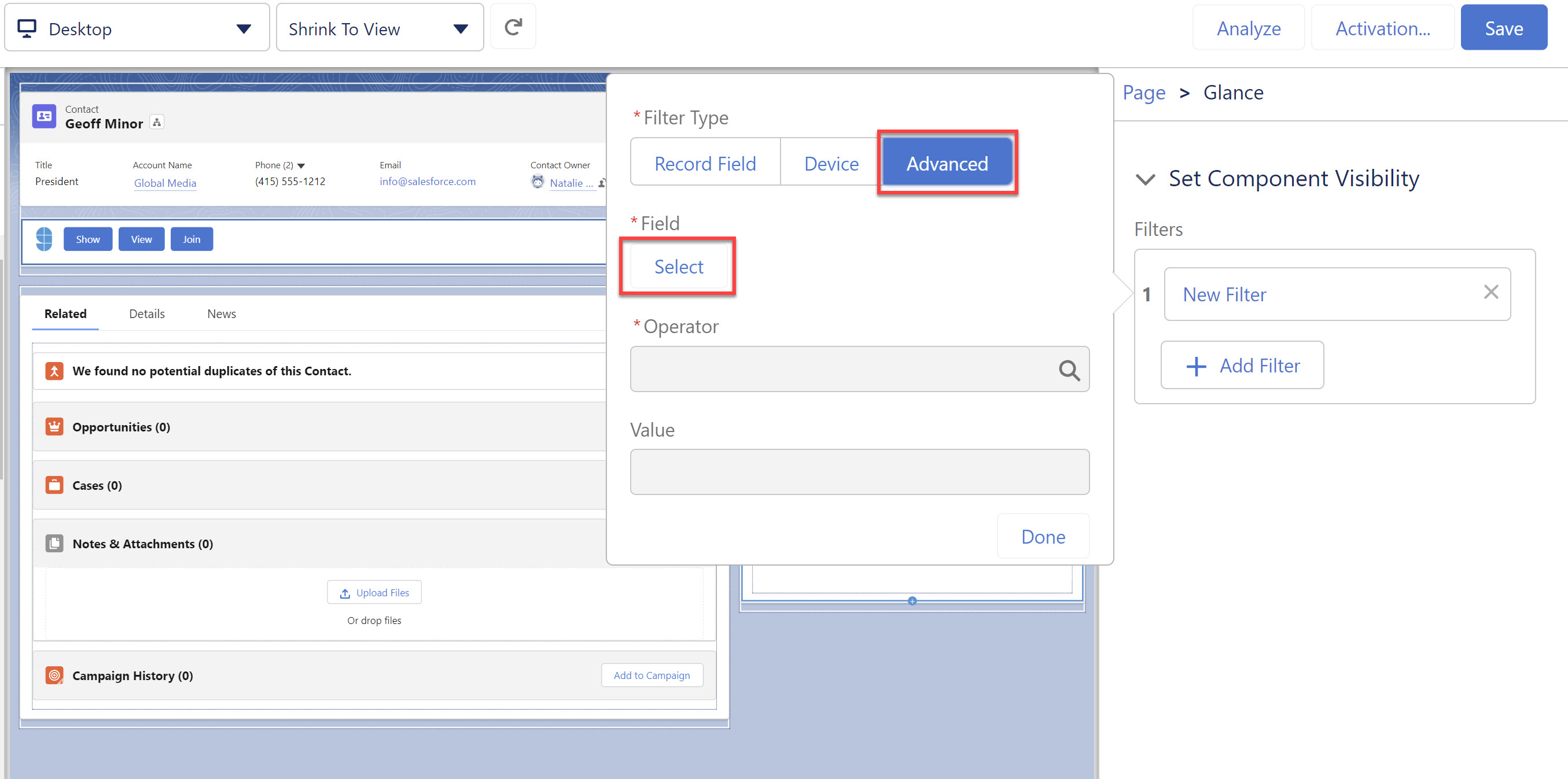Remove New Filter with the X icon
The width and height of the screenshot is (1568, 779).
[1490, 293]
